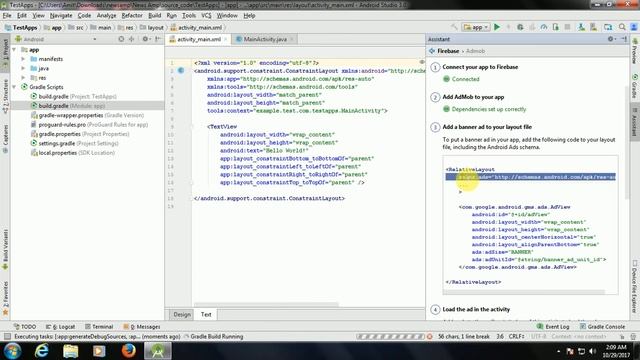Click the volume speaker tray icon
The height and width of the screenshot is (360, 640).
[x=592, y=351]
